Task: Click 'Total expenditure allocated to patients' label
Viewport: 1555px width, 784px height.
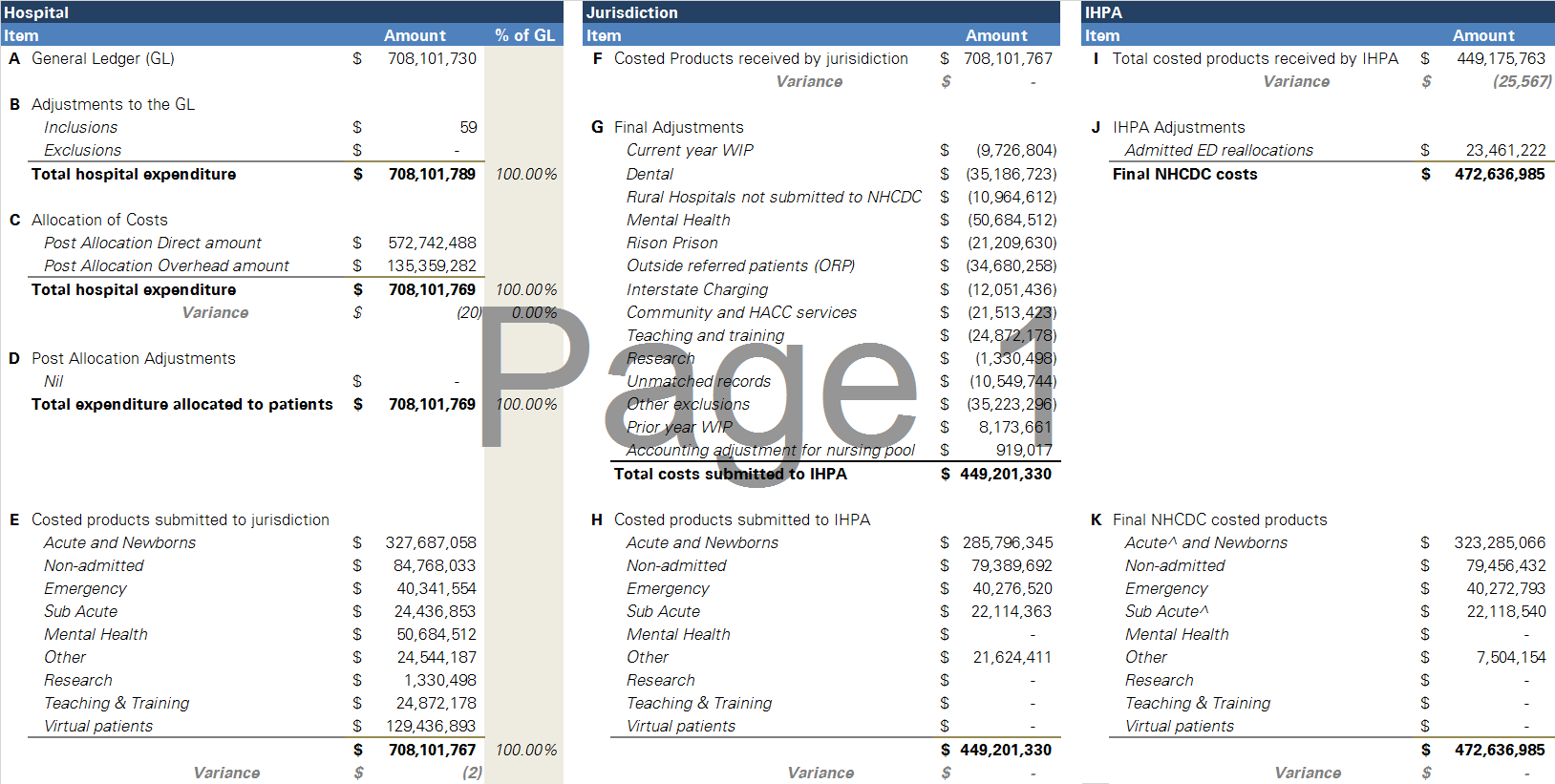Action: 181,404
